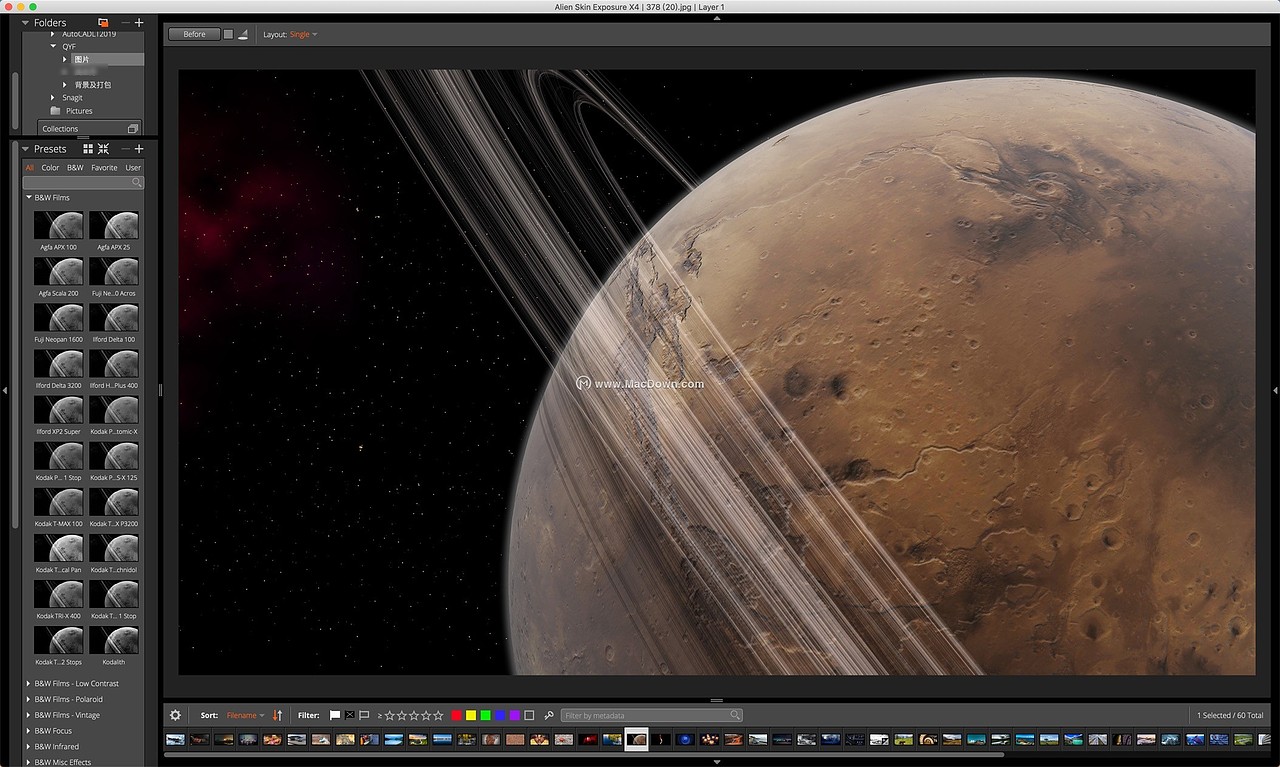Click the Before button
This screenshot has width=1280, height=767.
(195, 34)
